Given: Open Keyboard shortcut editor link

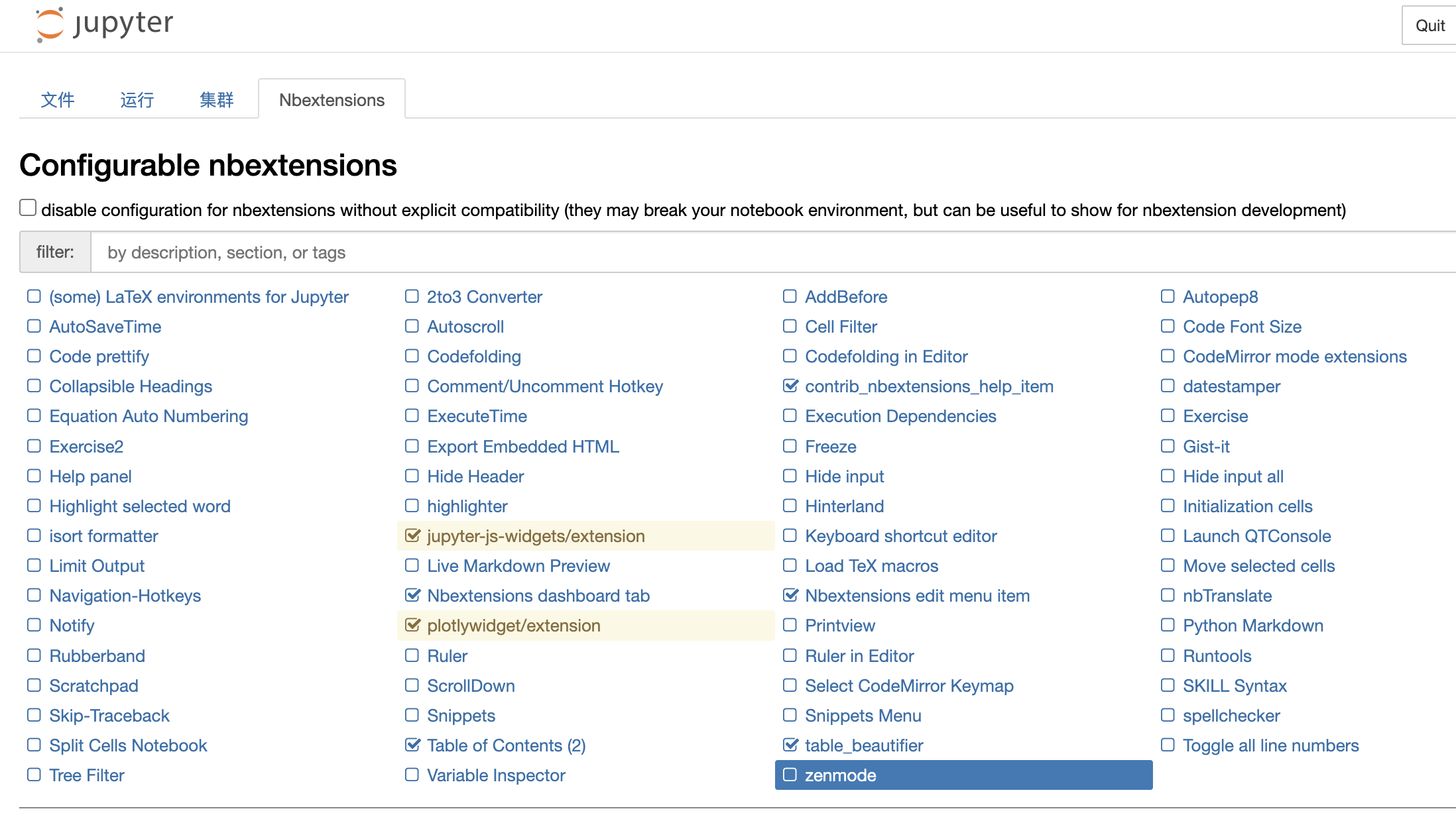Looking at the screenshot, I should coord(901,536).
